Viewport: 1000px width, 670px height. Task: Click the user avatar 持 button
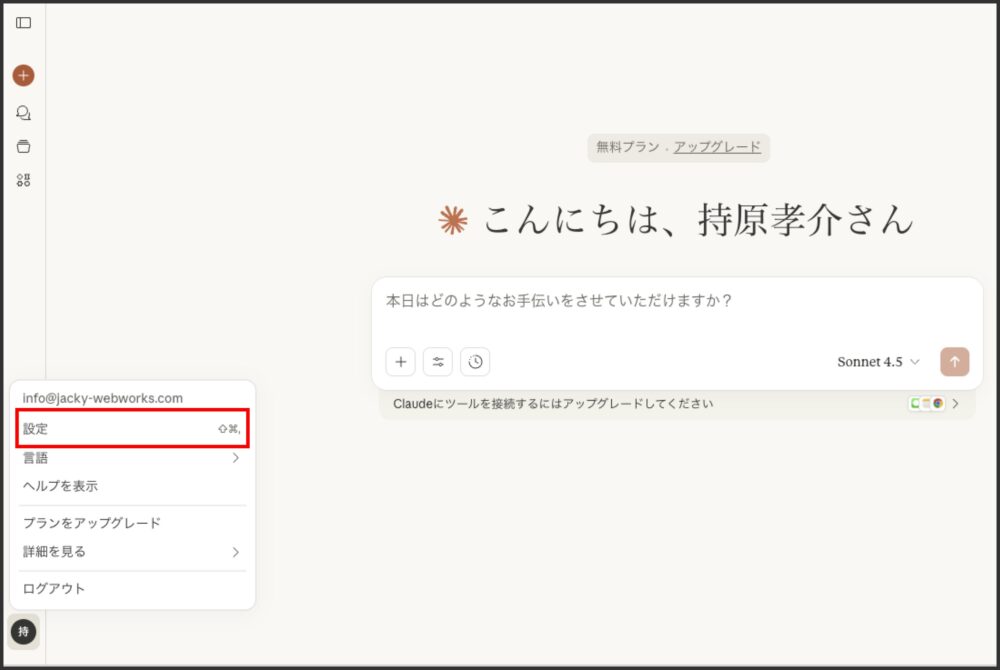(23, 631)
